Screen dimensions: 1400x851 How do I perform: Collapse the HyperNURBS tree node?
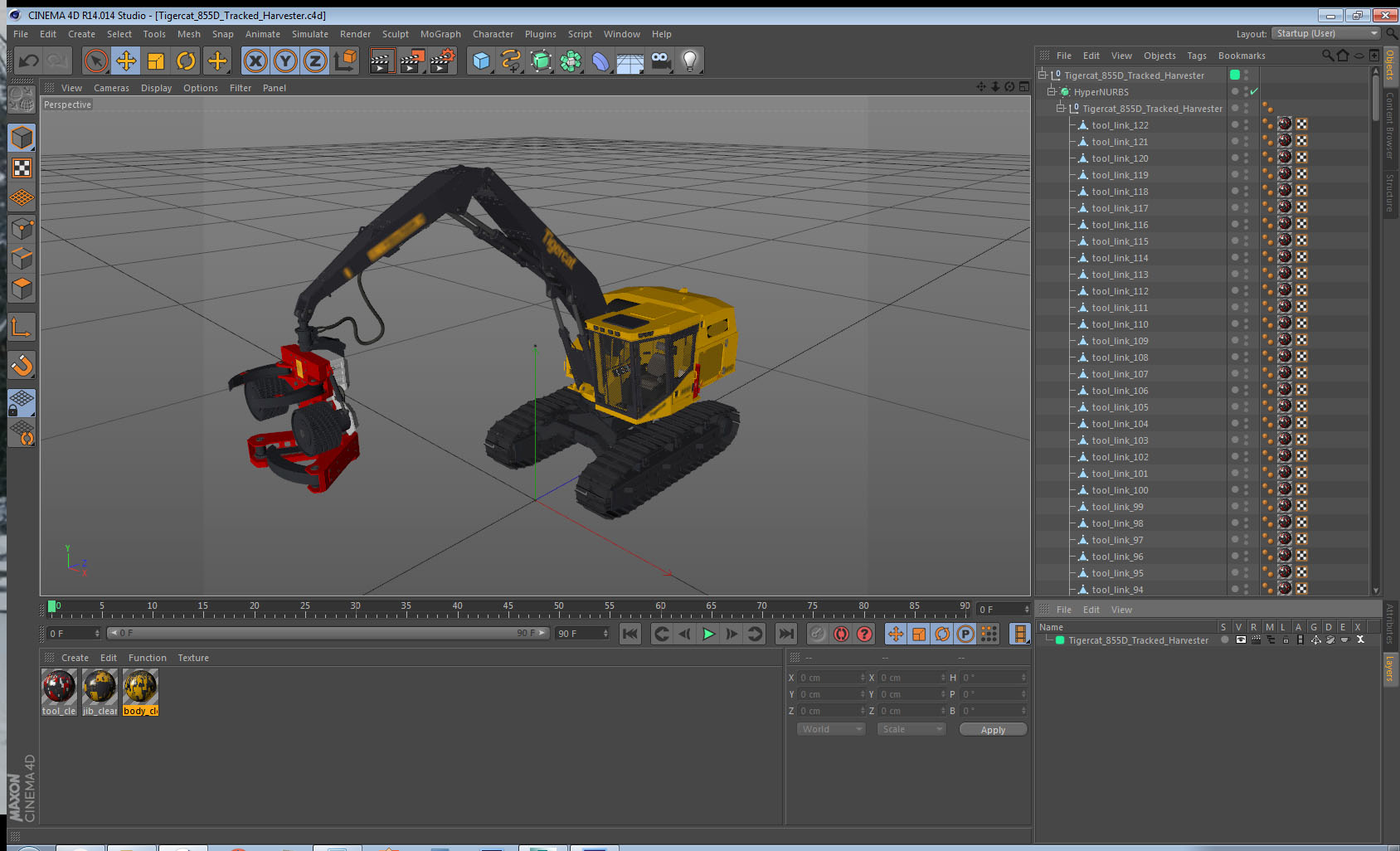pyautogui.click(x=1052, y=91)
